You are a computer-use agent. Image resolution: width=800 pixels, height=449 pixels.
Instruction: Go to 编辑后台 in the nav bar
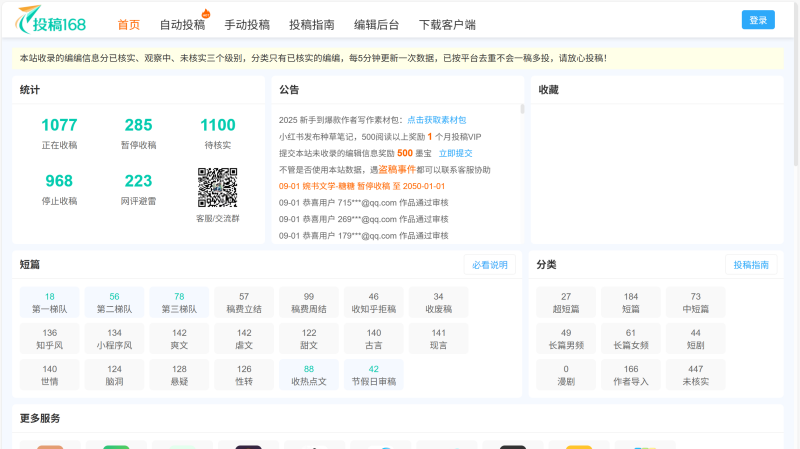376,25
